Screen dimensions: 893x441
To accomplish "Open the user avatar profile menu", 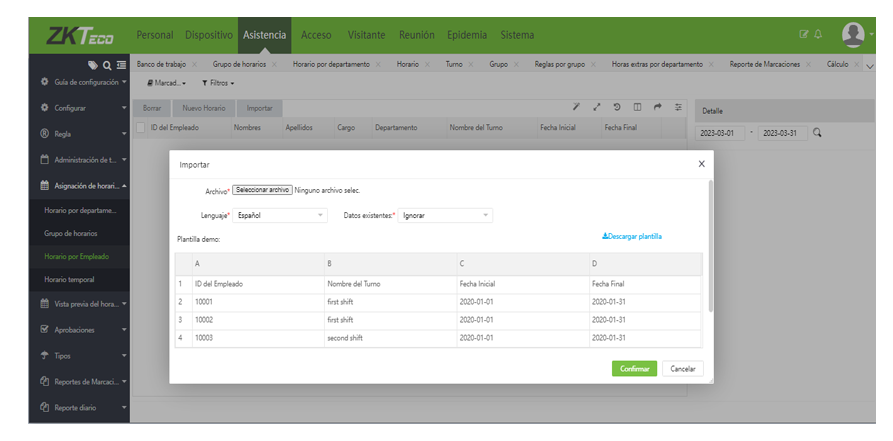I will (852, 35).
